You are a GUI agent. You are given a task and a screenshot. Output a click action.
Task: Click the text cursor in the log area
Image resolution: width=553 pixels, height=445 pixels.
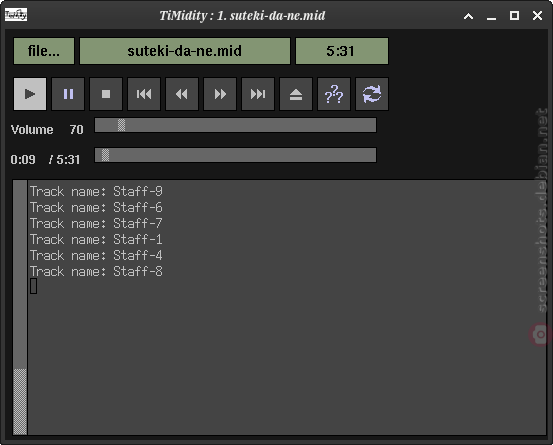(x=34, y=286)
